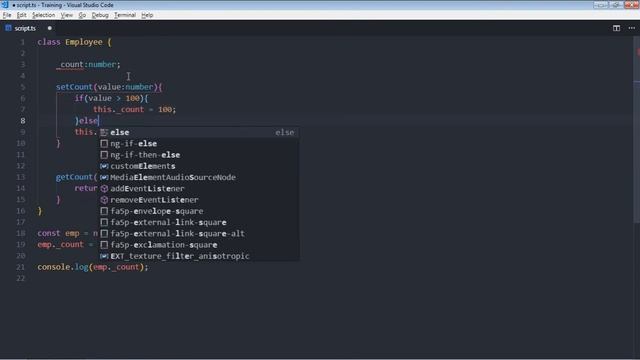Click the keyword icon beside 'else' suggestion
640x360 pixels.
point(104,132)
